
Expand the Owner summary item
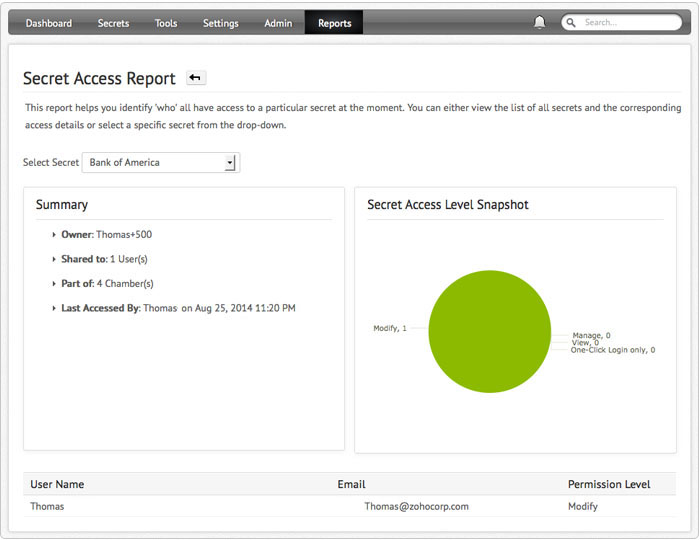pyautogui.click(x=54, y=234)
